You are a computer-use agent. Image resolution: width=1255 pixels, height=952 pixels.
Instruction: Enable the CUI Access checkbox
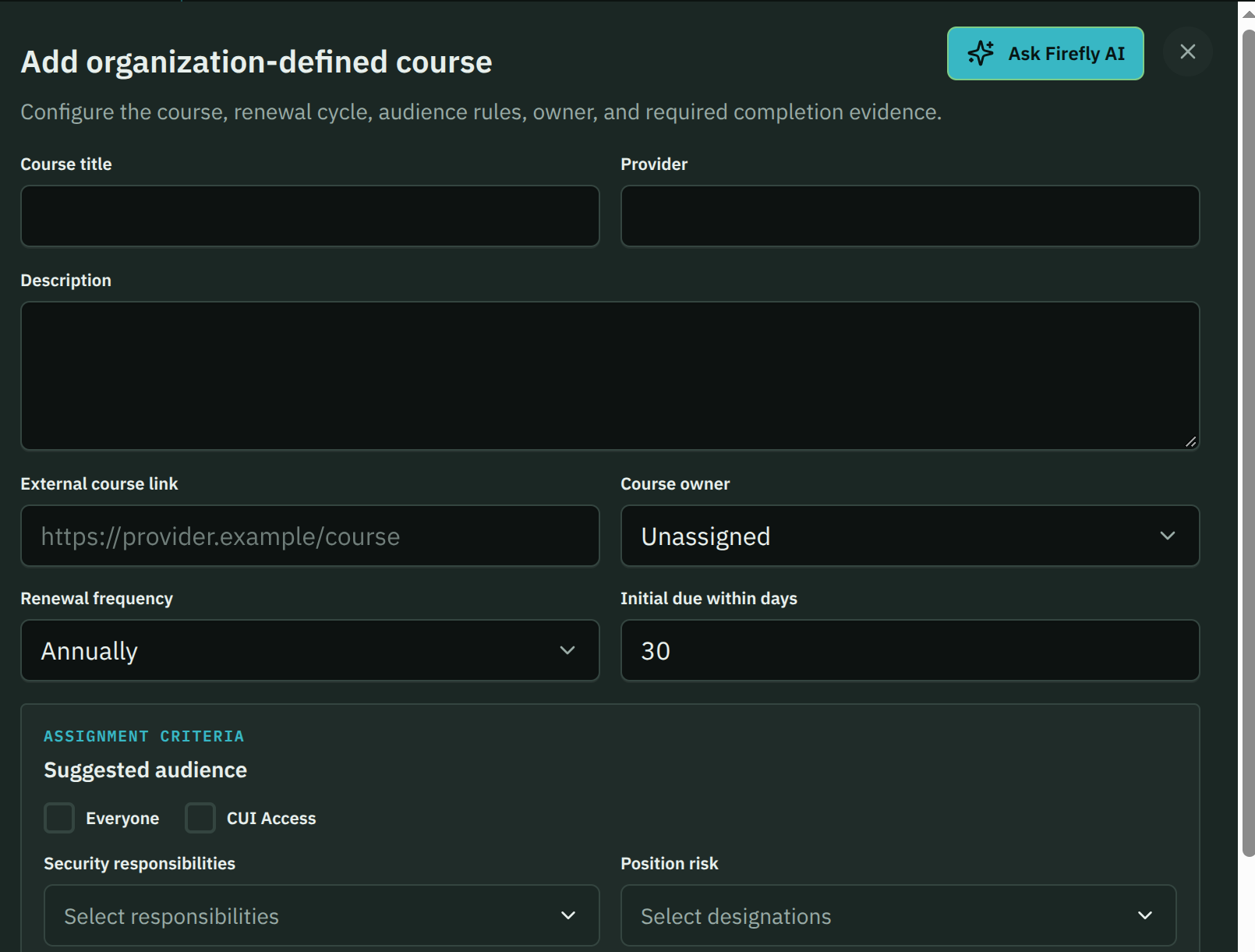(200, 818)
